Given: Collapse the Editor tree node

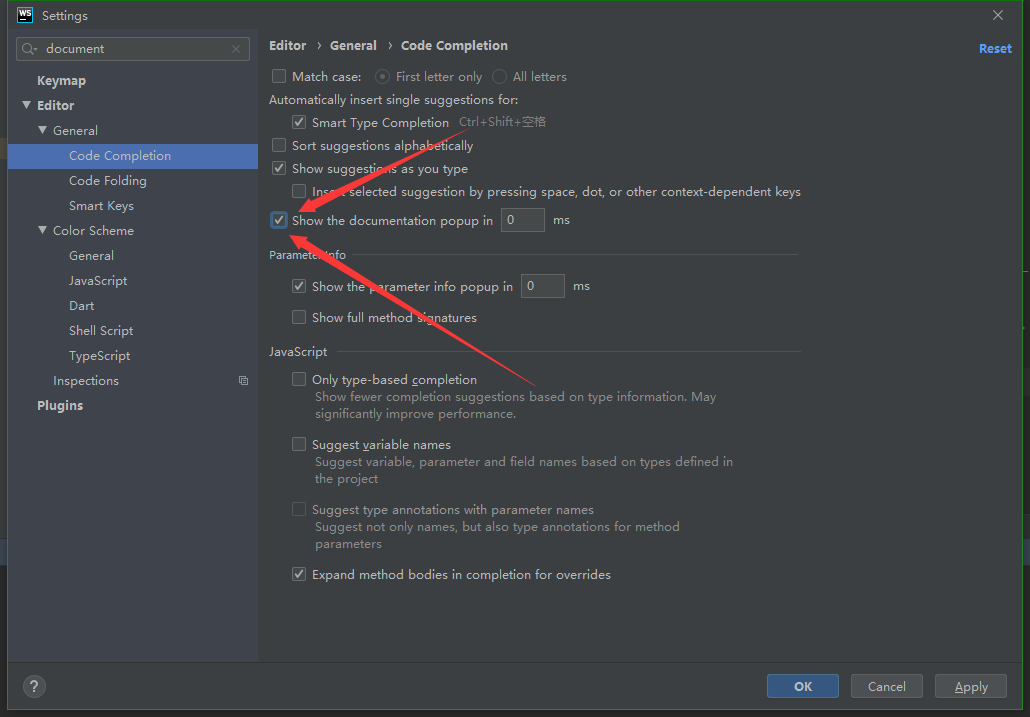Looking at the screenshot, I should (25, 105).
